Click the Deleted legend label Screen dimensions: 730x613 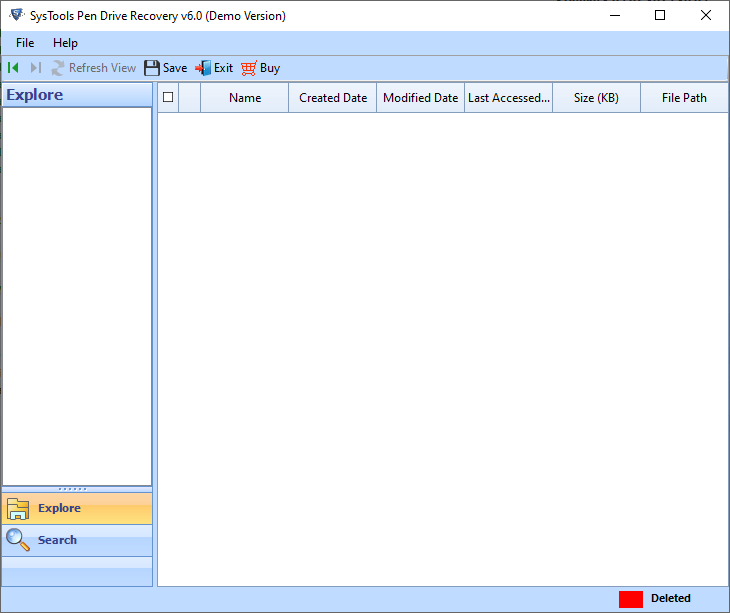point(670,599)
